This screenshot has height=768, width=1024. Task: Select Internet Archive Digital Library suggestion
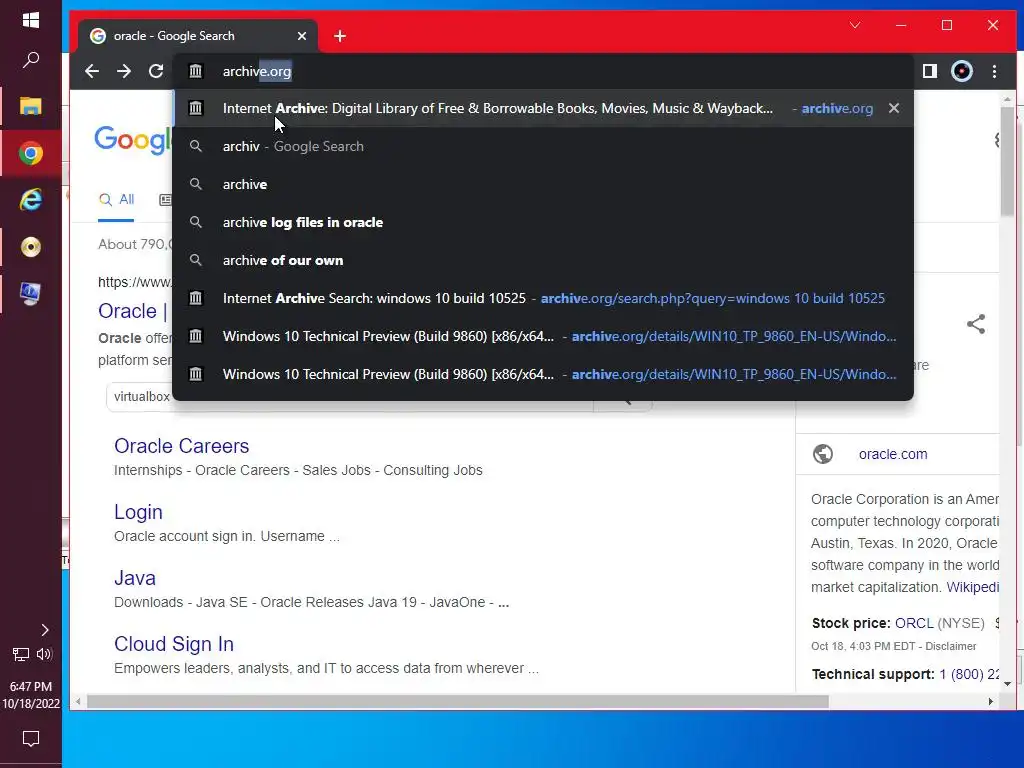click(x=543, y=108)
